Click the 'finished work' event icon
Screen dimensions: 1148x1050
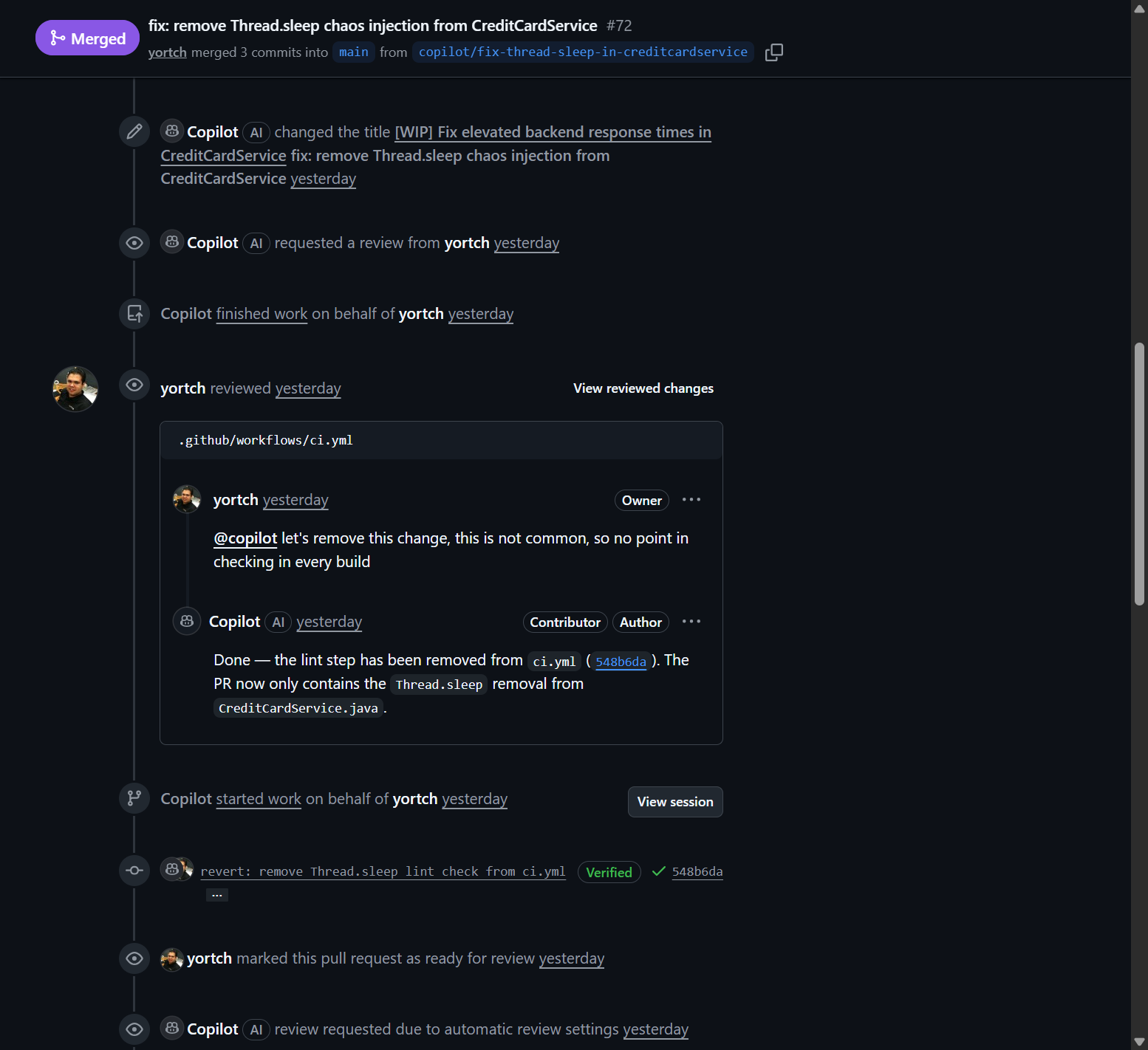pos(134,313)
